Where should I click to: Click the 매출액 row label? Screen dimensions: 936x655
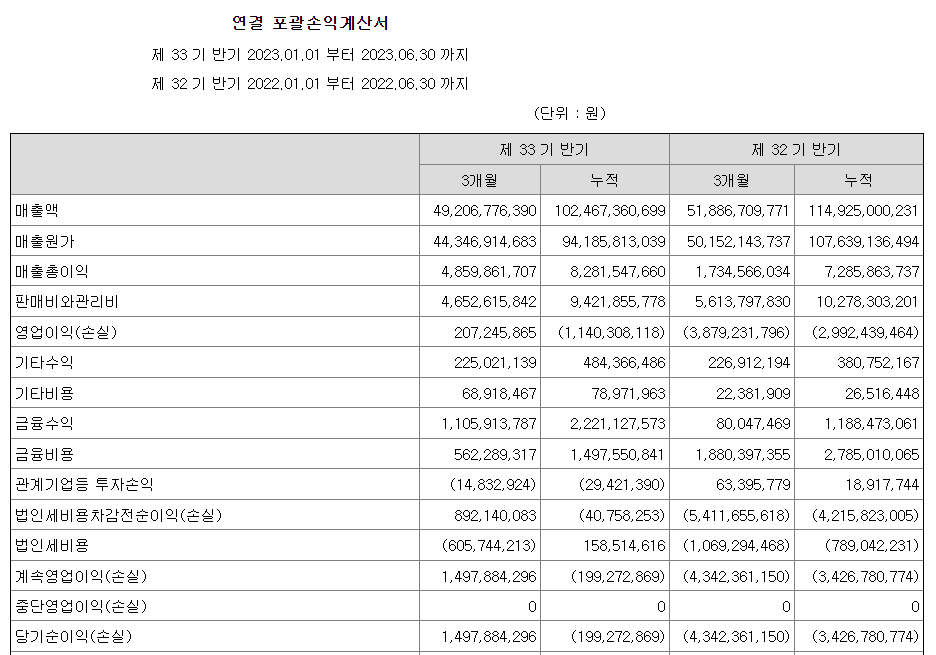point(37,211)
